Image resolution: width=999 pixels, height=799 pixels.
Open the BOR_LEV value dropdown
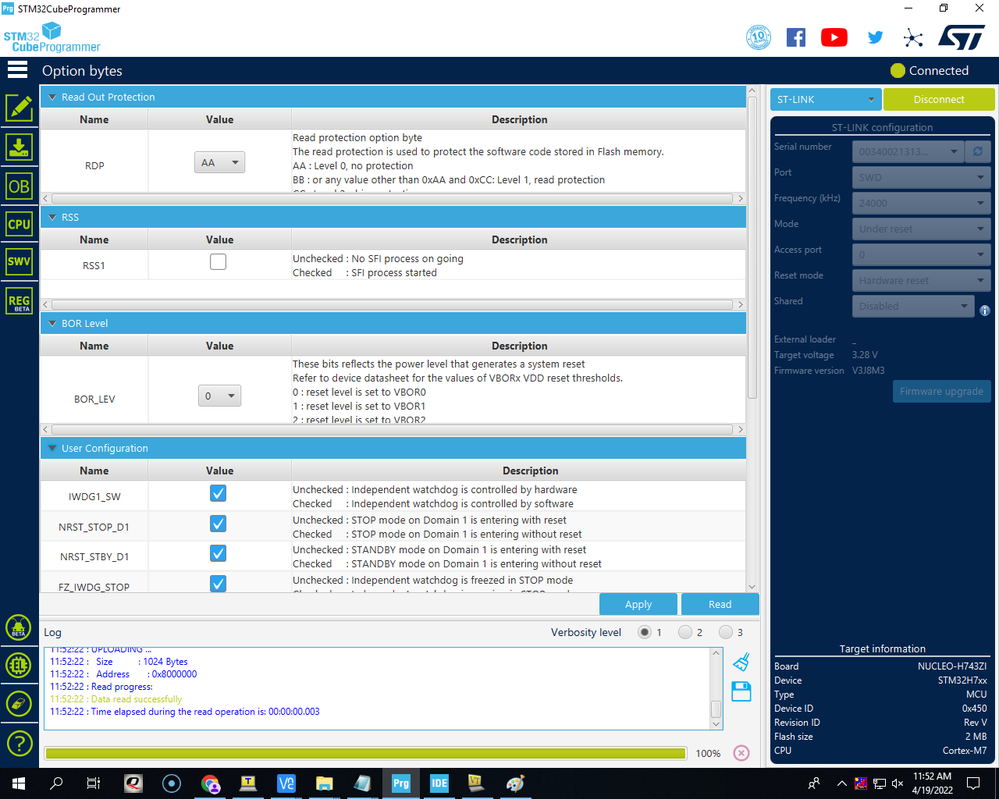219,396
